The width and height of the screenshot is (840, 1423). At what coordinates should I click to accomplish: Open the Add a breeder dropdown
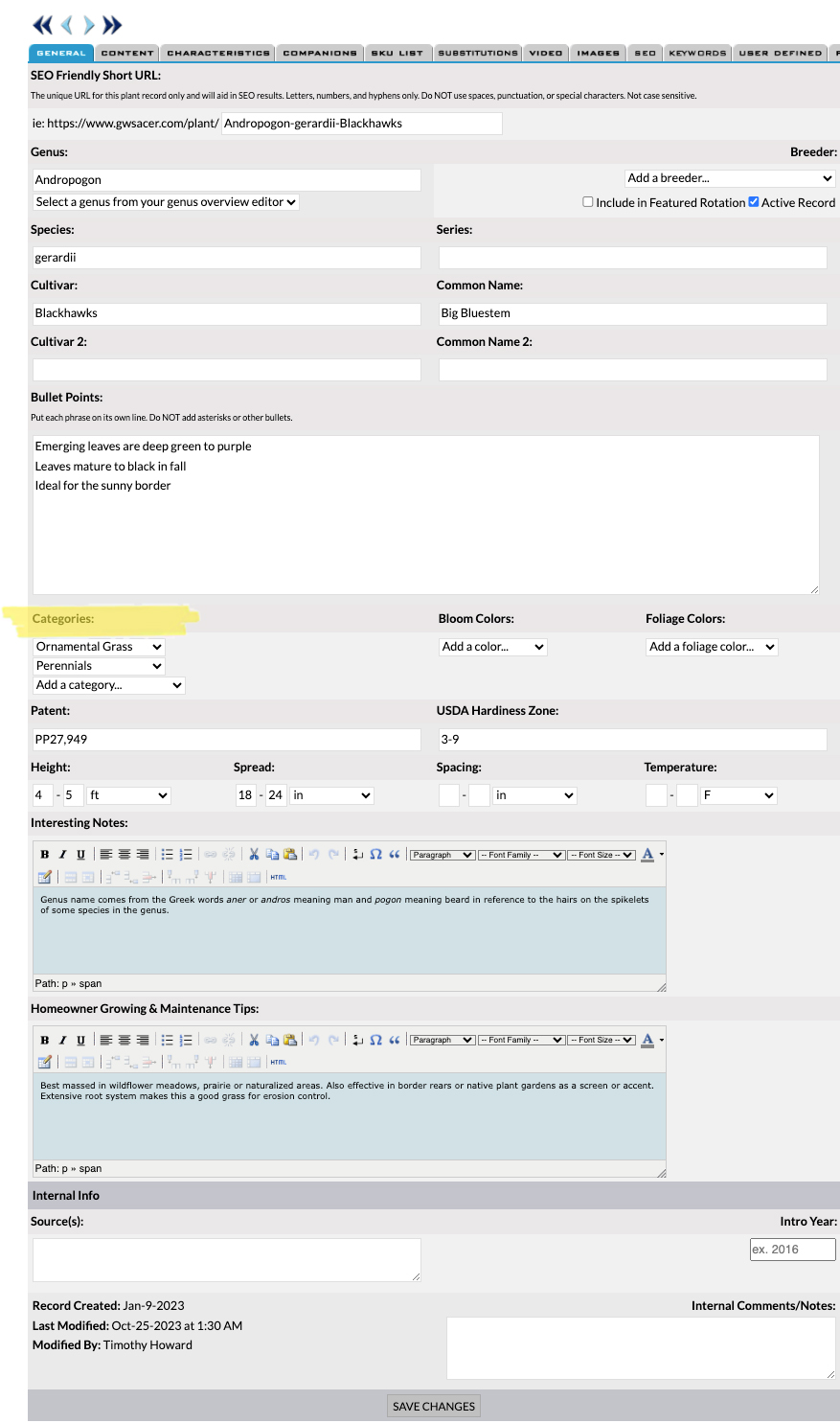729,178
